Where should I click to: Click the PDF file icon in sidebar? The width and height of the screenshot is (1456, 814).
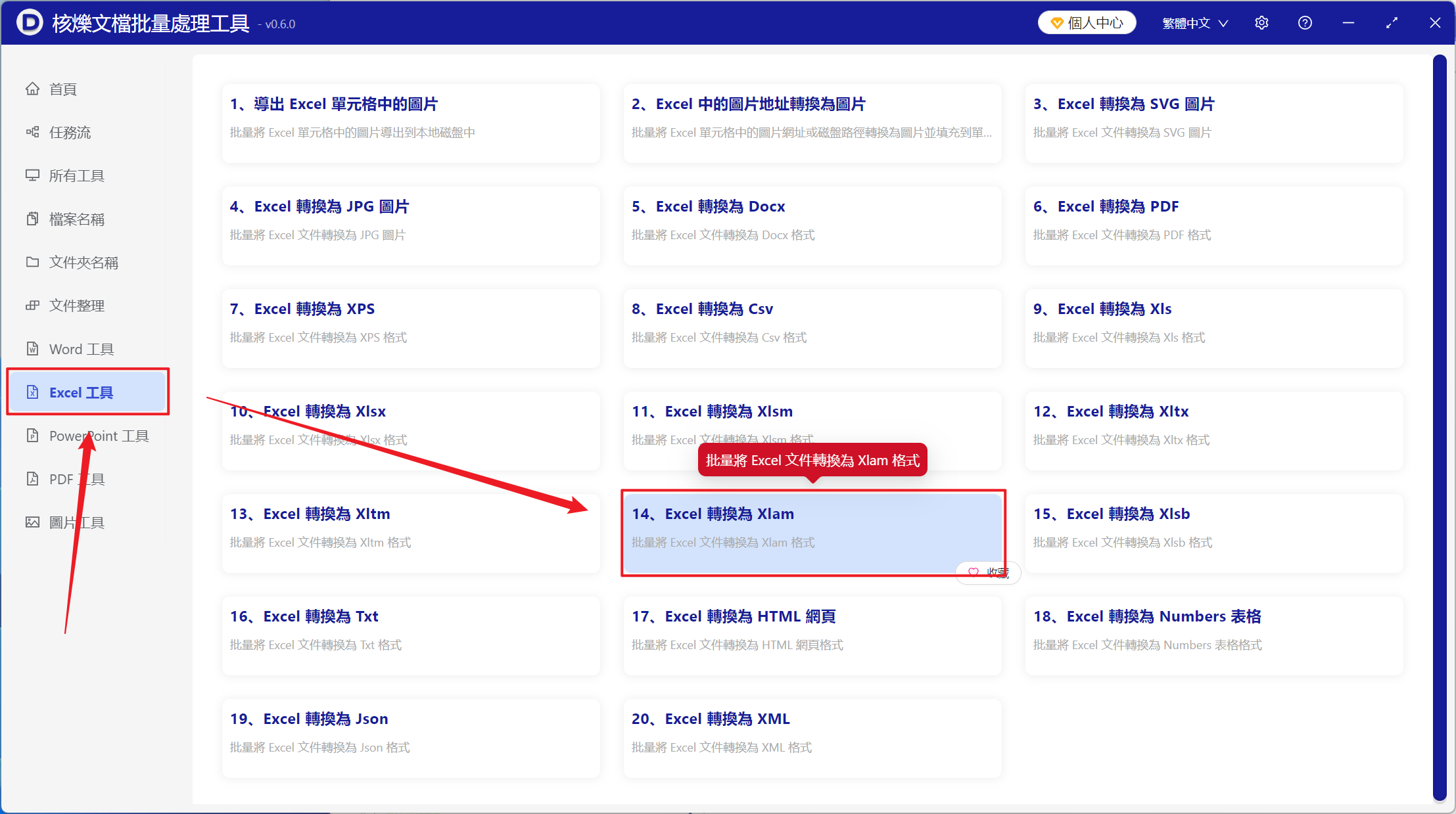click(x=32, y=479)
